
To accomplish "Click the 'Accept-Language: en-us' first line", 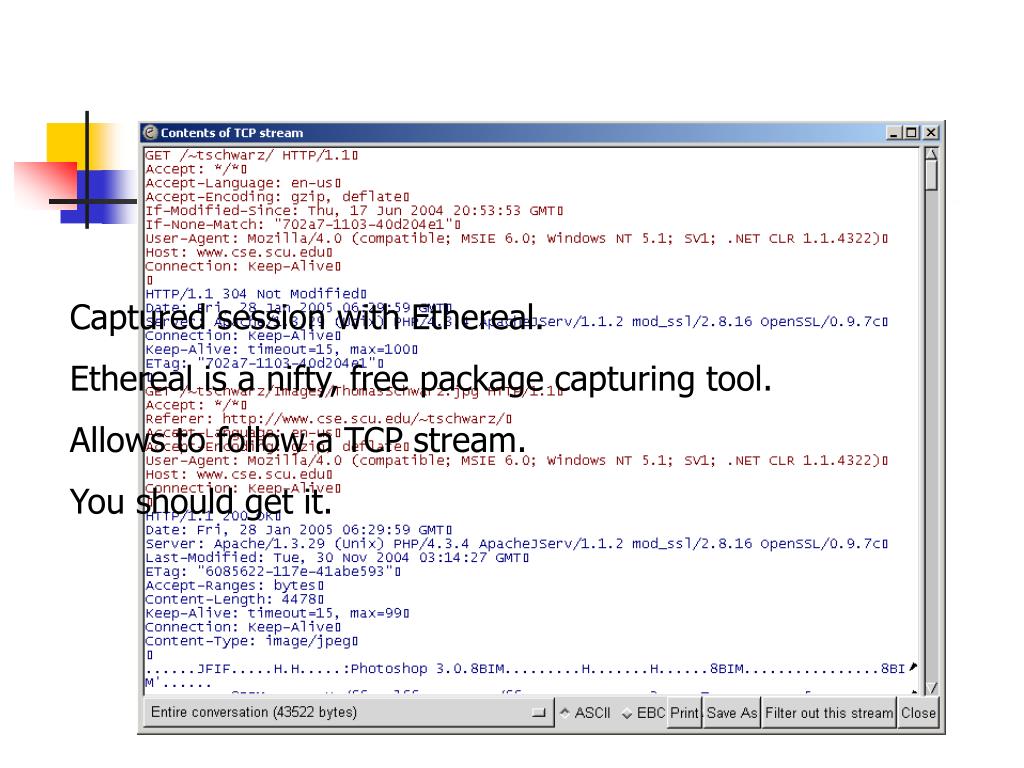I will click(243, 184).
